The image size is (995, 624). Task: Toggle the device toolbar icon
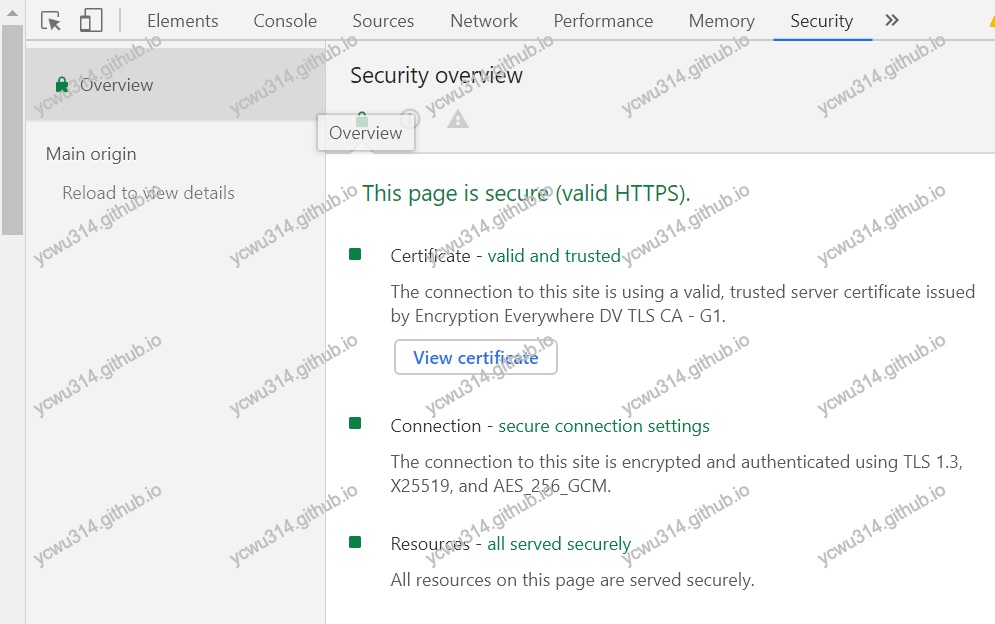(91, 20)
